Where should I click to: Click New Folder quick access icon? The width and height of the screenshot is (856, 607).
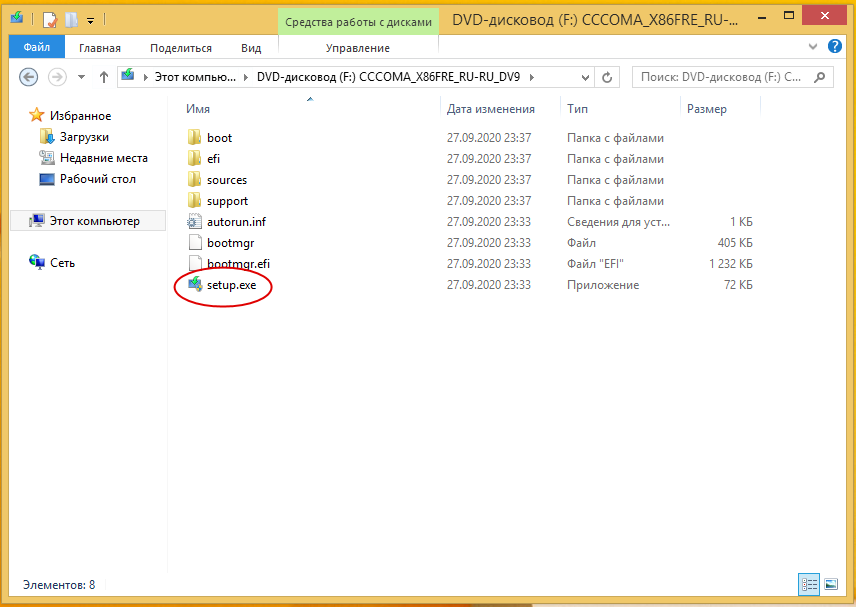(72, 20)
